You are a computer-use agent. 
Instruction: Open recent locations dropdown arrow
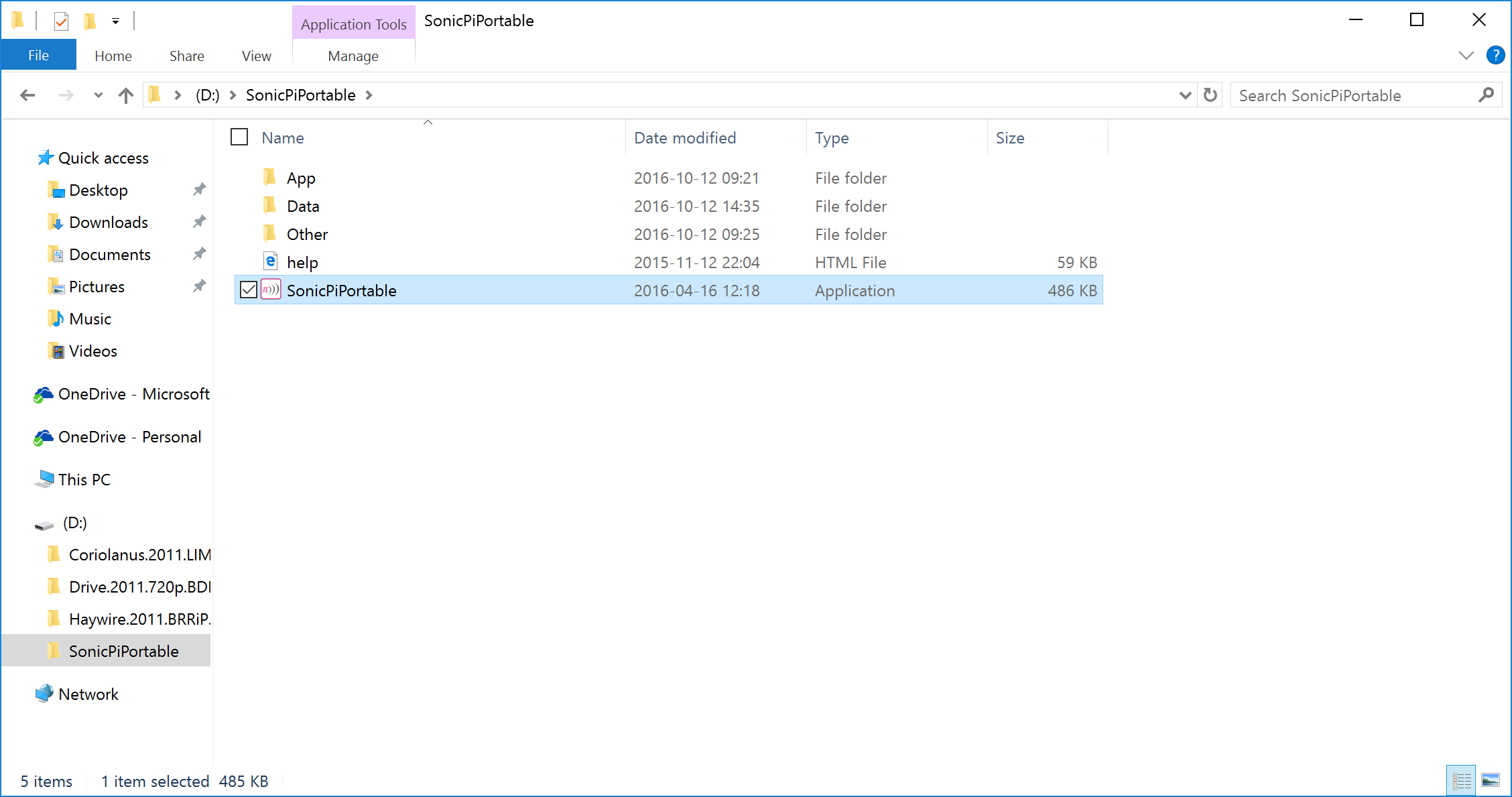(98, 95)
